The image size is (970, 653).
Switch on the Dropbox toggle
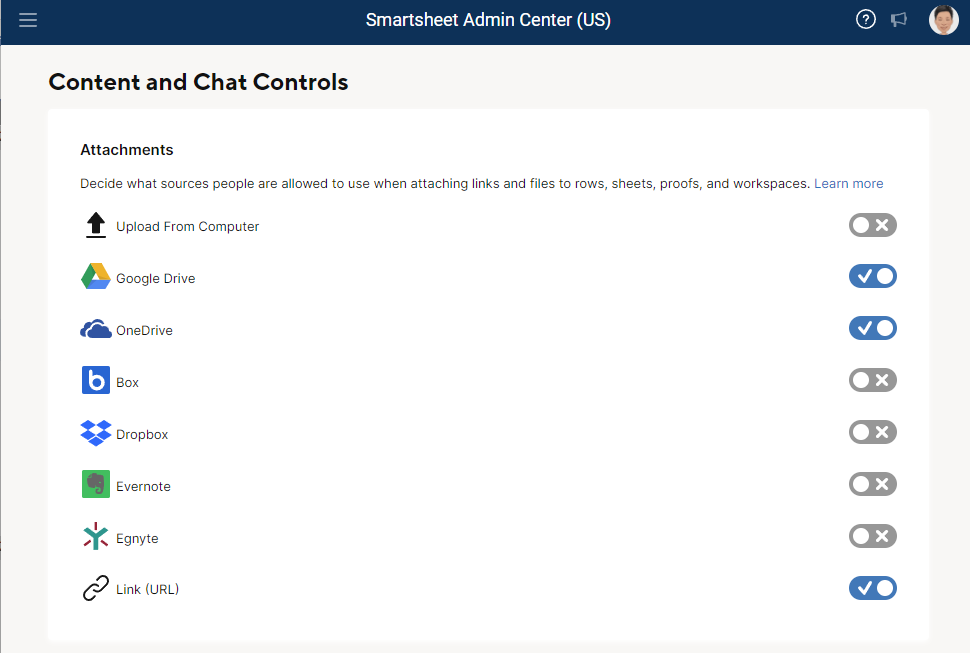(872, 433)
